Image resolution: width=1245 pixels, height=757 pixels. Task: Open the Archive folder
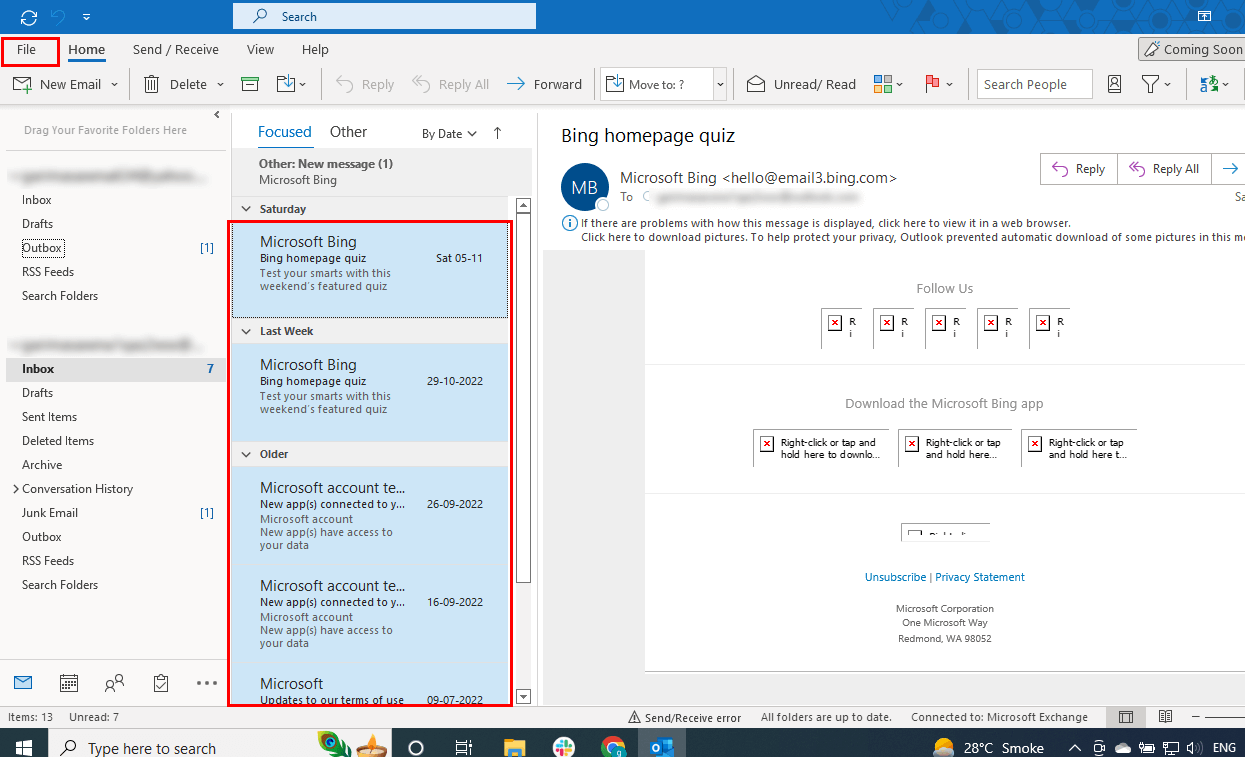click(x=42, y=465)
